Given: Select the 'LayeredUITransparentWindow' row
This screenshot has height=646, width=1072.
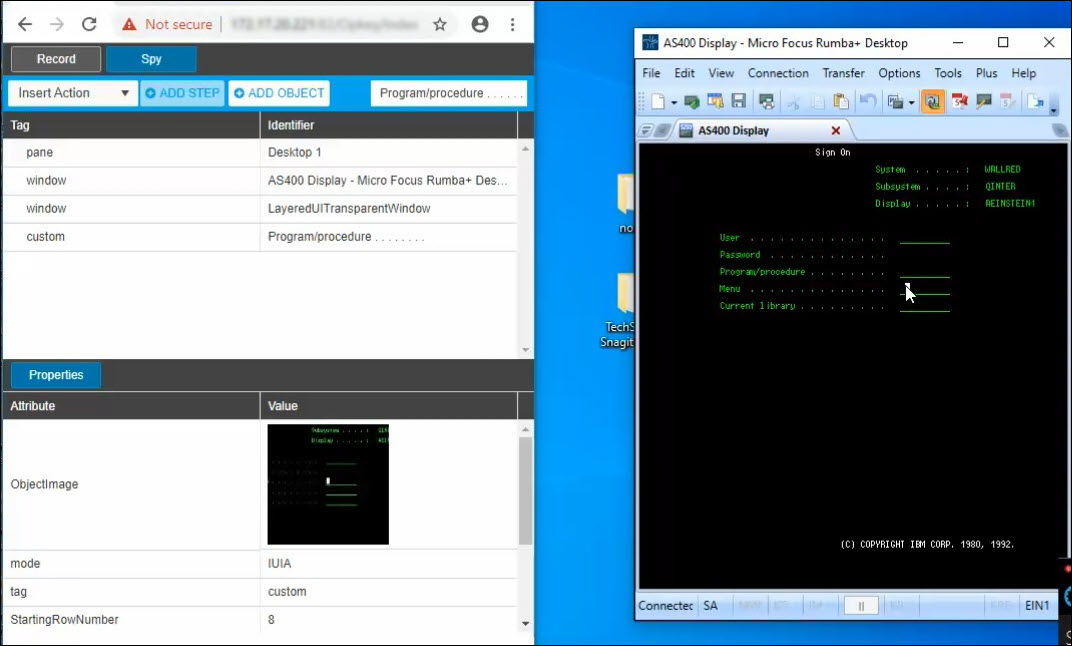Looking at the screenshot, I should point(260,208).
